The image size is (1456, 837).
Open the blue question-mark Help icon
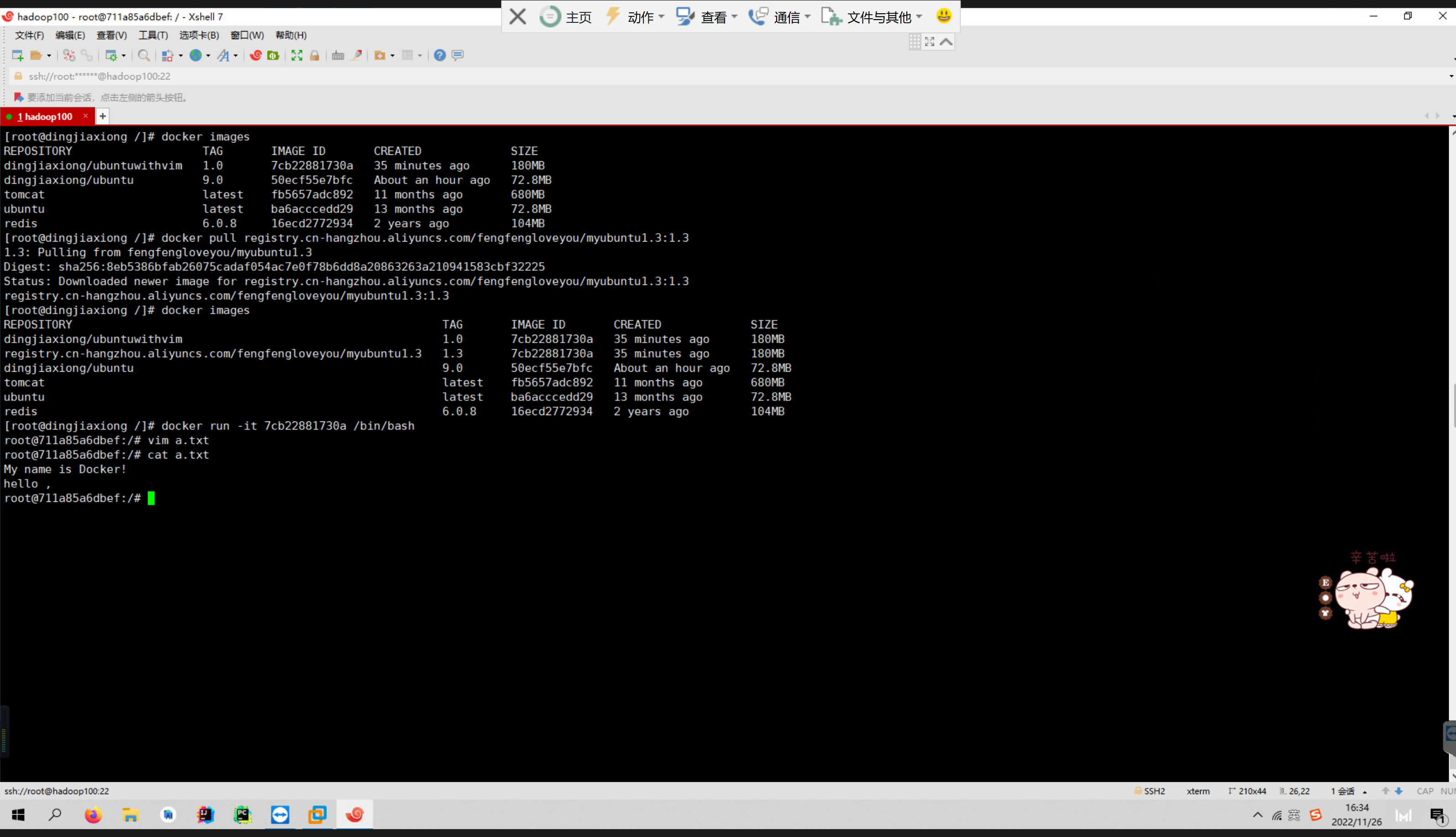[x=440, y=55]
